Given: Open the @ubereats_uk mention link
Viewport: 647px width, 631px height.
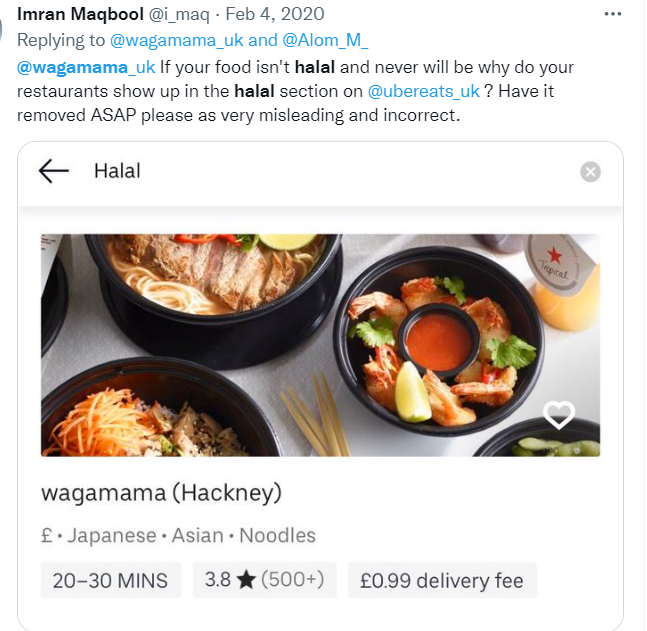Looking at the screenshot, I should point(423,91).
